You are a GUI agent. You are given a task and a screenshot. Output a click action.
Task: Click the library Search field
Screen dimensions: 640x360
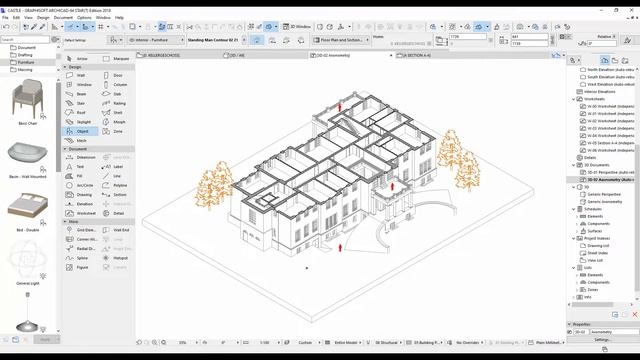click(x=25, y=40)
